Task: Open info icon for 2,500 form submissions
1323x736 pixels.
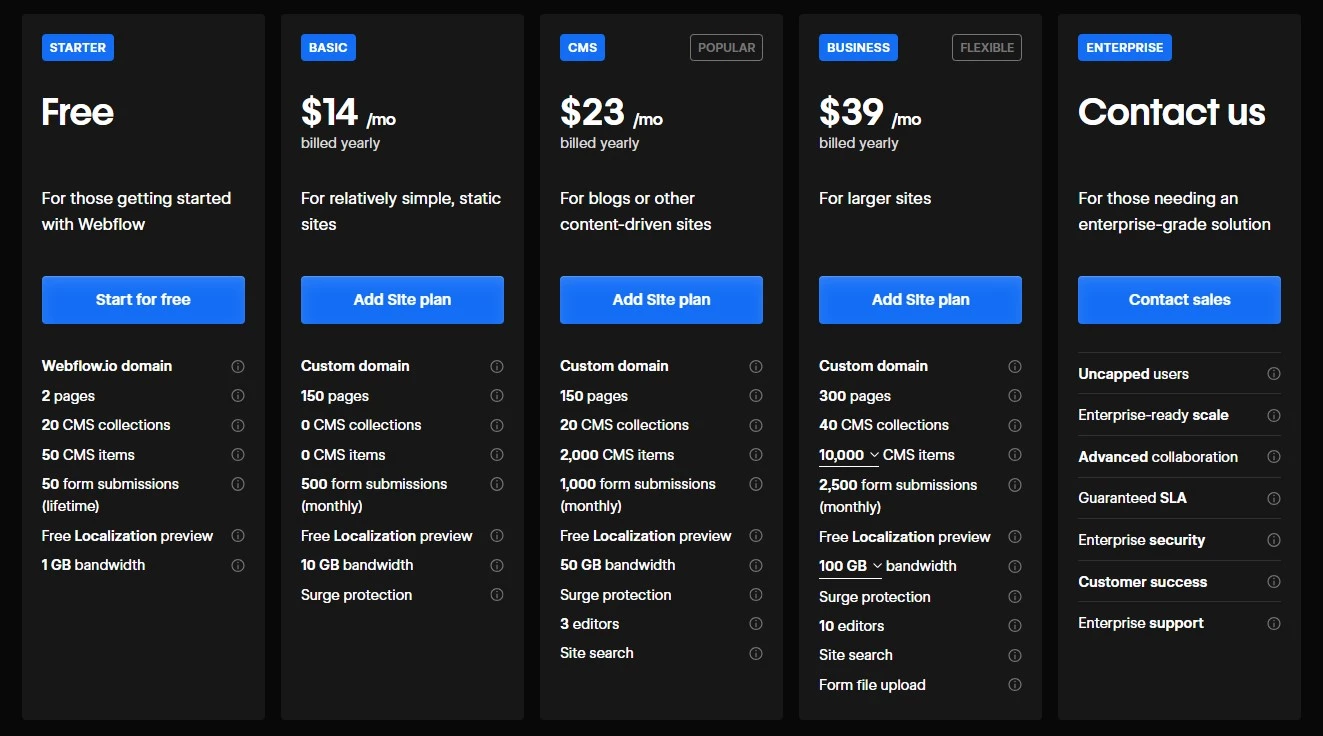Action: pos(1015,485)
